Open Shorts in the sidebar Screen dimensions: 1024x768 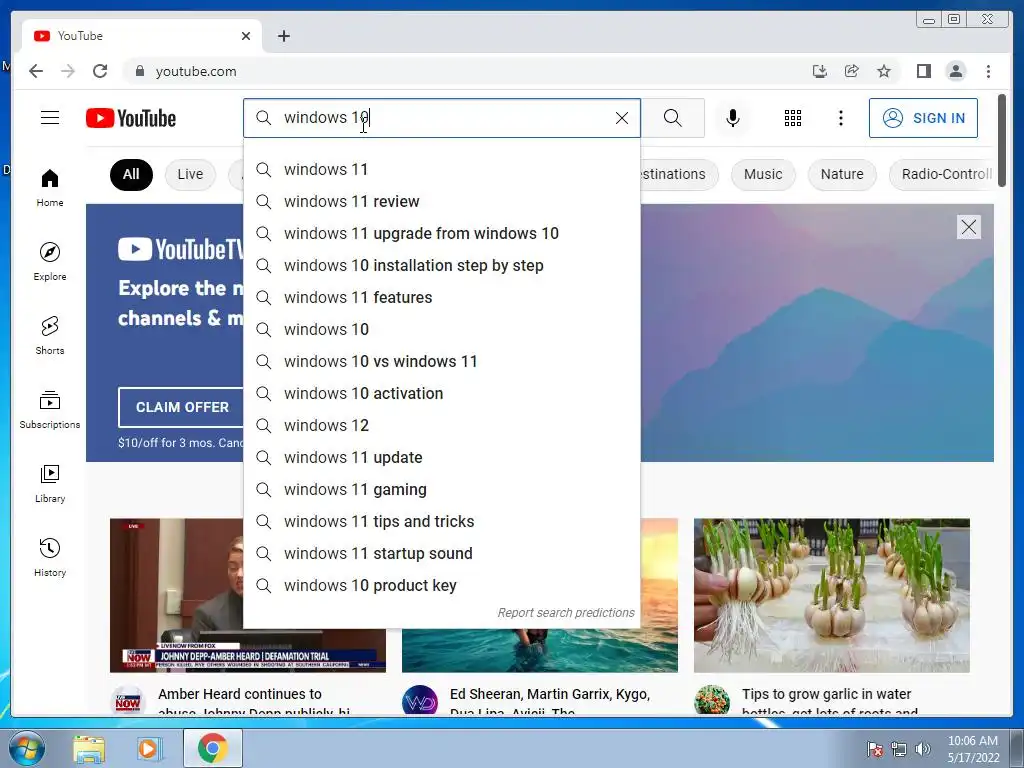tap(50, 335)
